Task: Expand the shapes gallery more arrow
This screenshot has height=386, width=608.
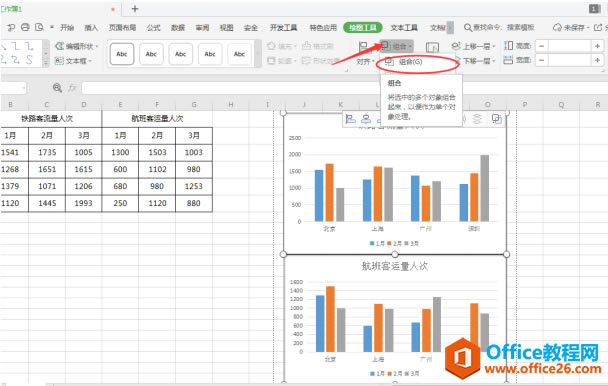Action: point(46,62)
